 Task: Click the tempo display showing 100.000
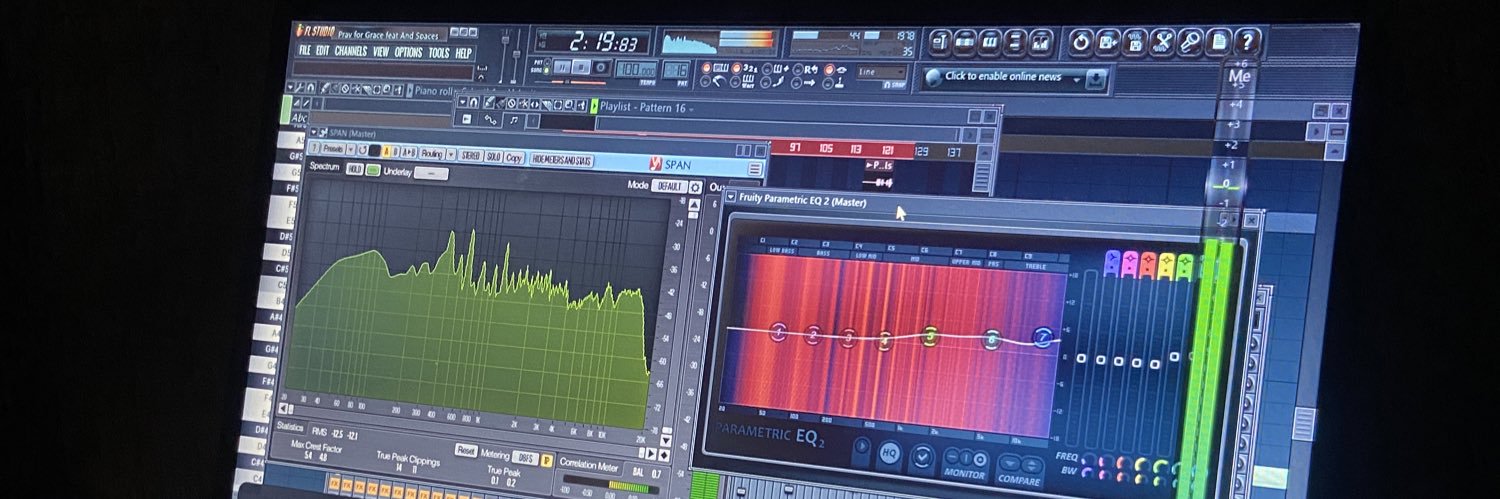click(x=636, y=70)
